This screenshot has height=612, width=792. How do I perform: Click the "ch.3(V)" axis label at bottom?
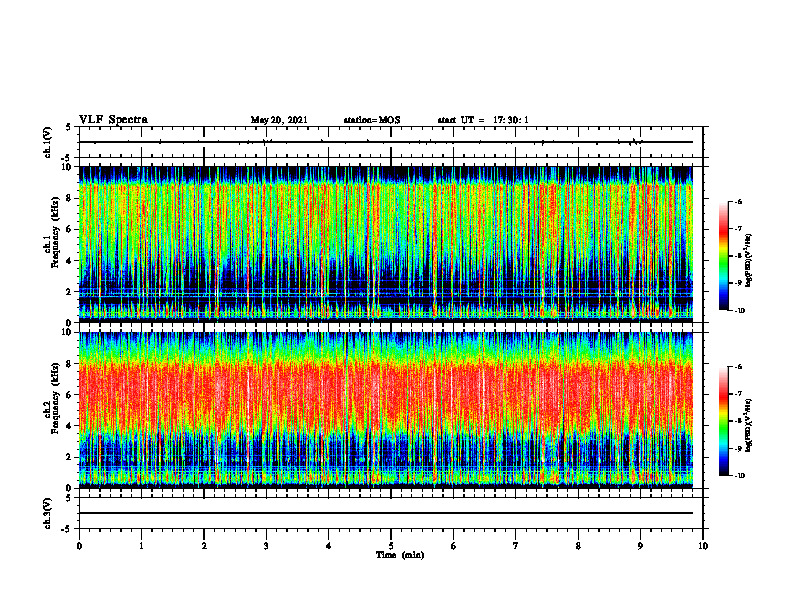(48, 513)
